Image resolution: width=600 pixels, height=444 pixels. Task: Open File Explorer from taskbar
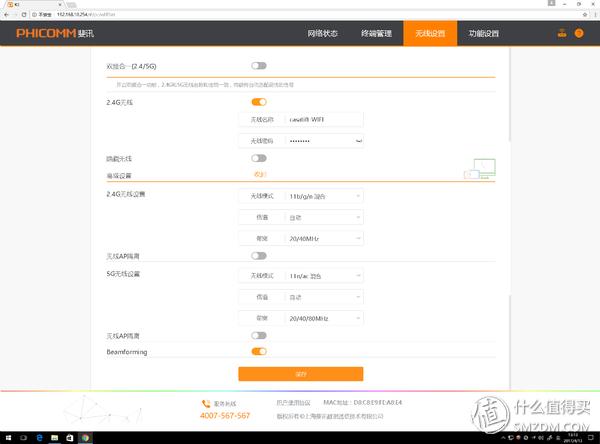coord(54,437)
